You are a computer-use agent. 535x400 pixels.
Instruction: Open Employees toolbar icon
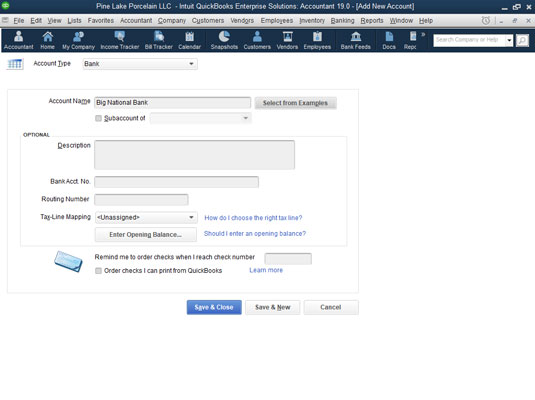317,40
